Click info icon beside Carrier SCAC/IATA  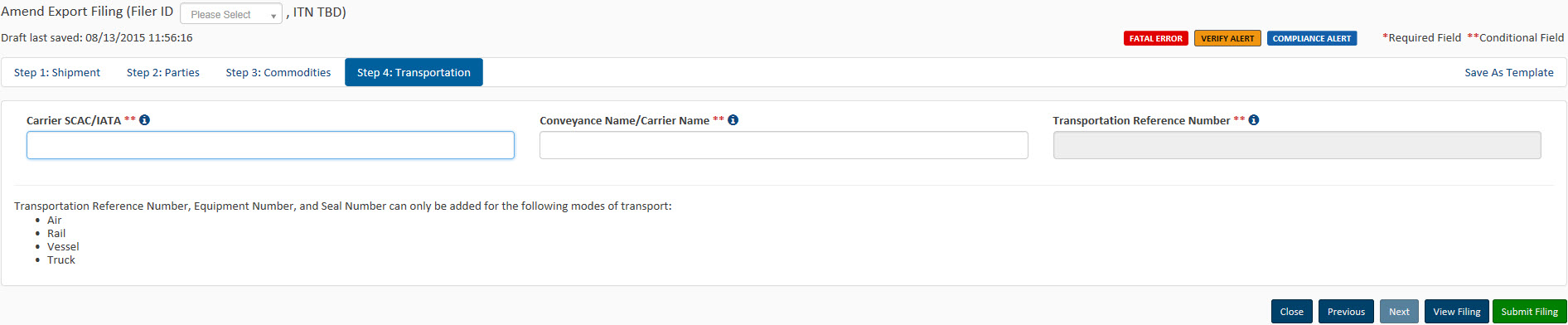click(x=144, y=120)
